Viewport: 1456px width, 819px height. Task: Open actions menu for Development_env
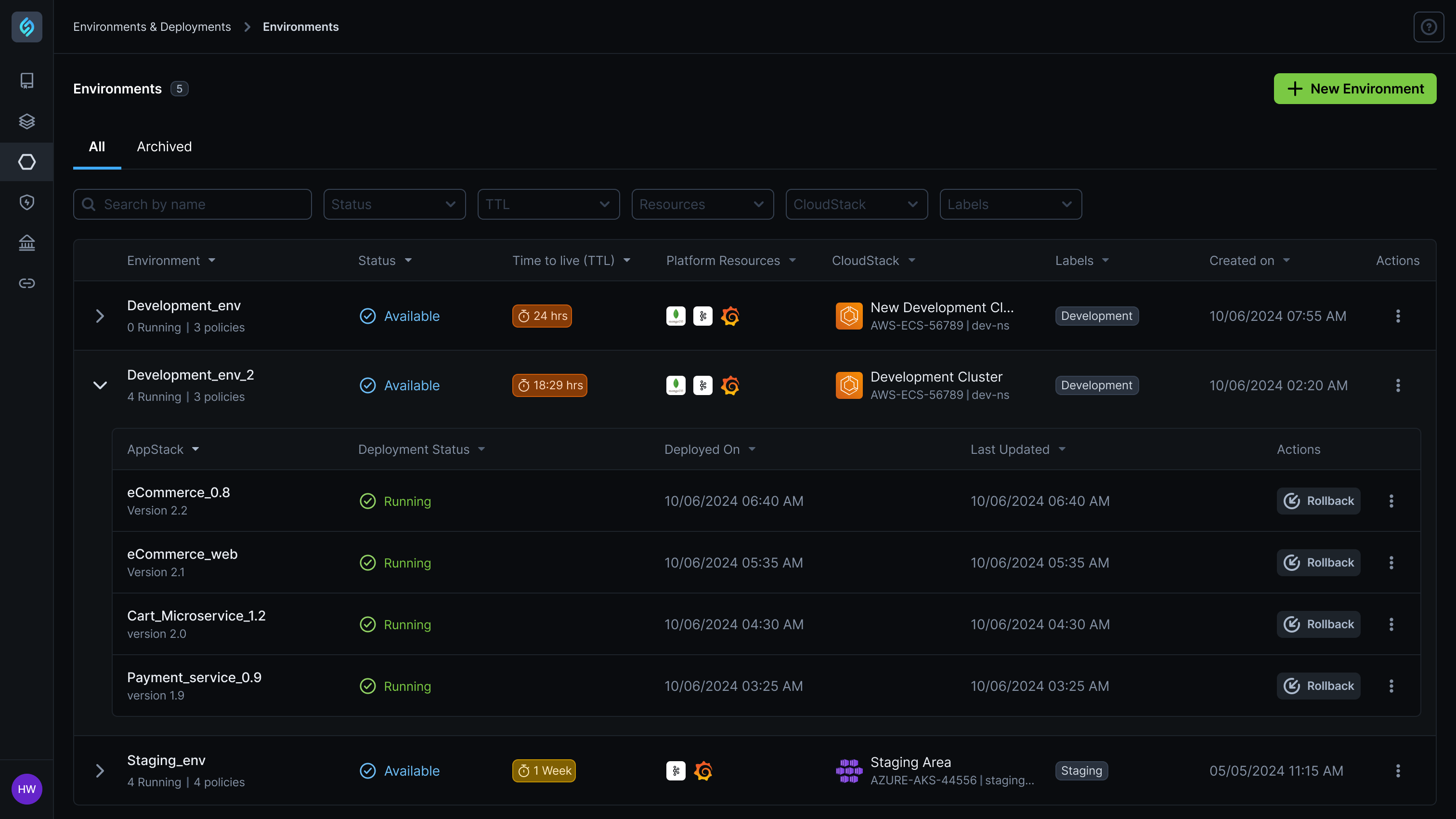(1398, 316)
